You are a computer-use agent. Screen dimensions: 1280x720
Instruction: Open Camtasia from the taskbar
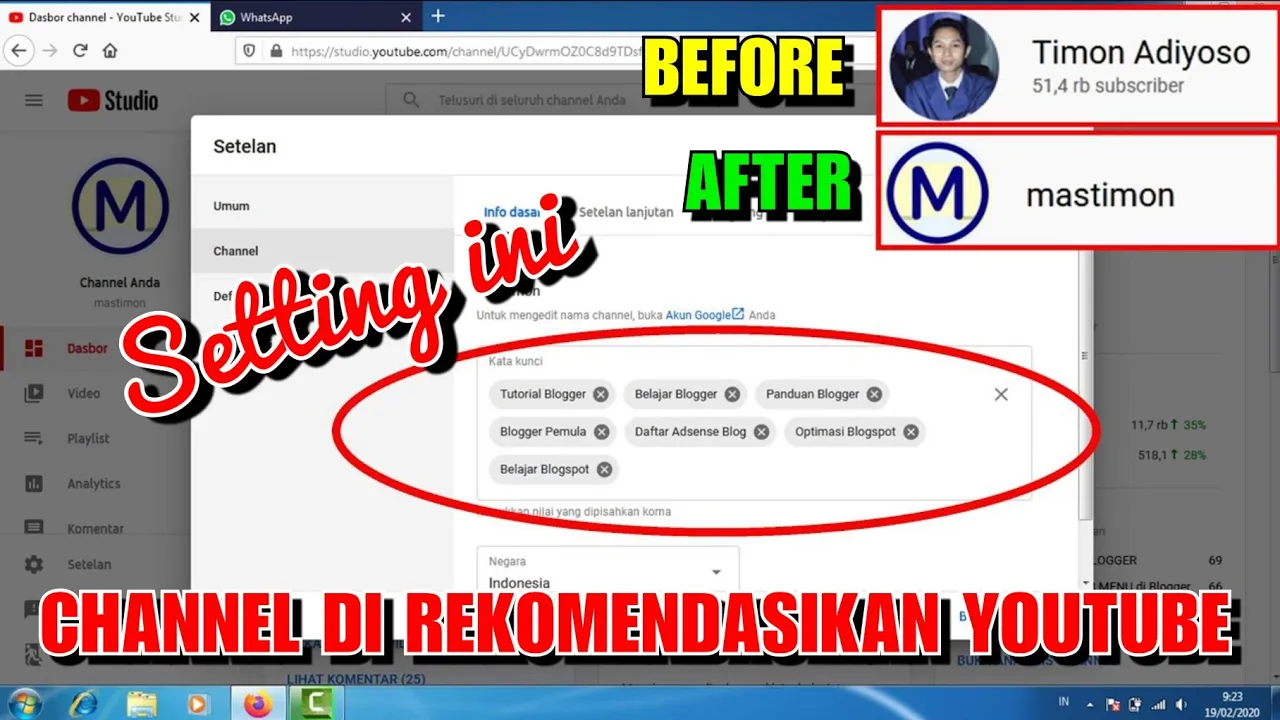318,704
